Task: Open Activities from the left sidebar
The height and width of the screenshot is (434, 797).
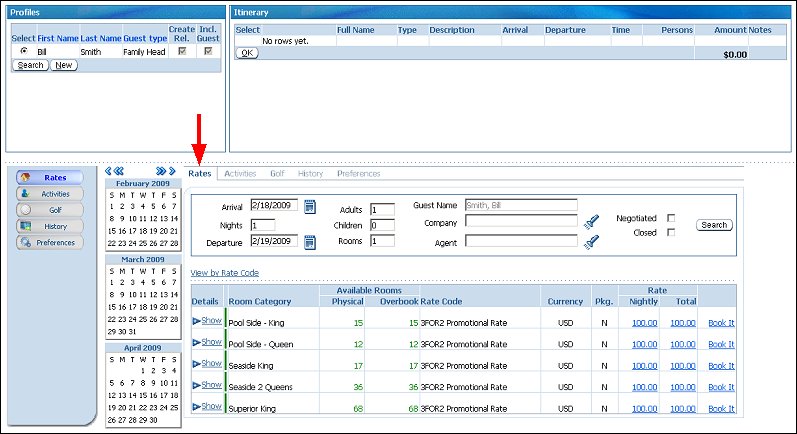Action: click(x=50, y=194)
